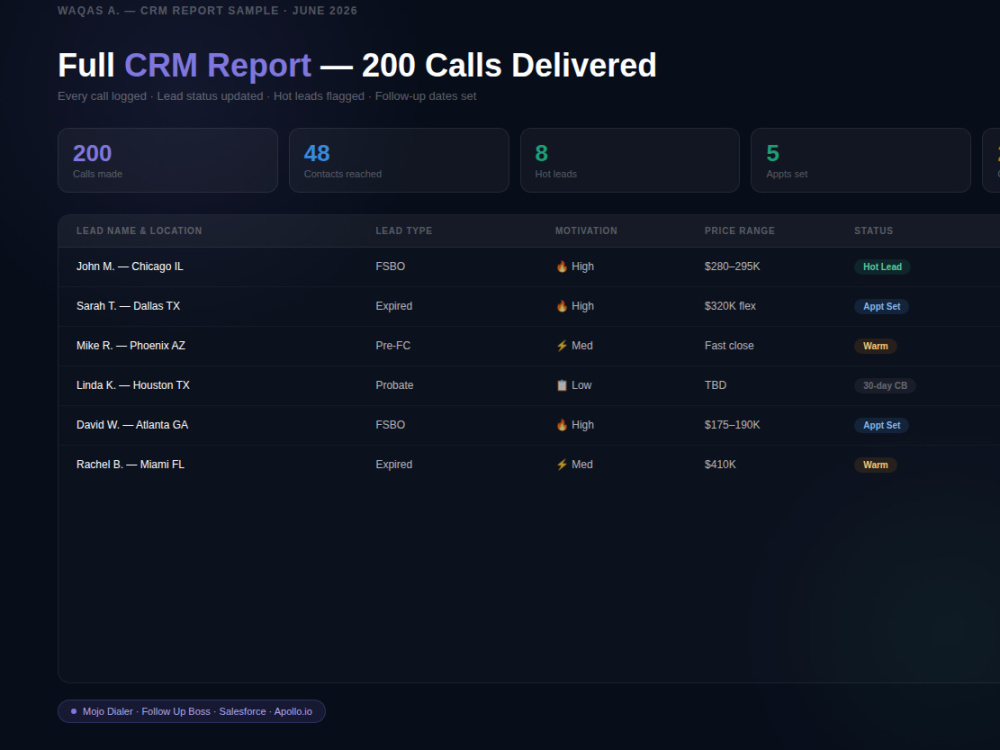The width and height of the screenshot is (1000, 750).
Task: Click Rachel B.'s Warm status badge
Action: pos(875,464)
